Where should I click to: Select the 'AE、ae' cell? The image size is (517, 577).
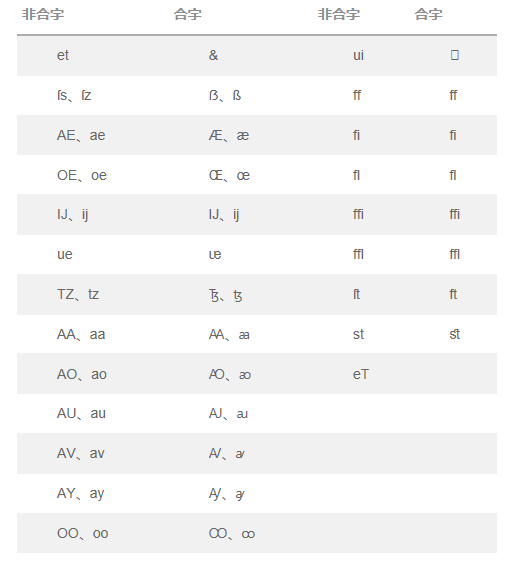pyautogui.click(x=81, y=135)
